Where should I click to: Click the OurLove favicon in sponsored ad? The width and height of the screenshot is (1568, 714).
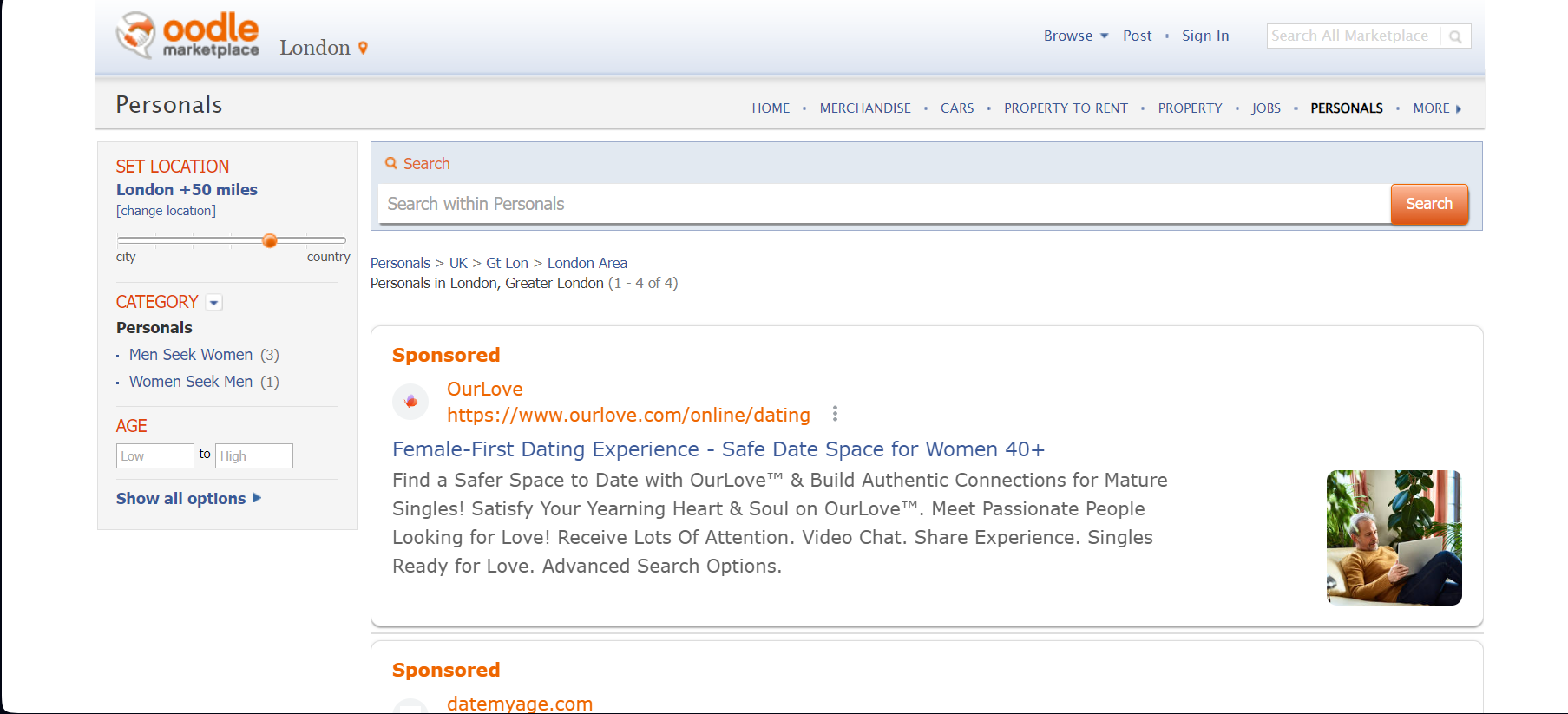click(410, 402)
